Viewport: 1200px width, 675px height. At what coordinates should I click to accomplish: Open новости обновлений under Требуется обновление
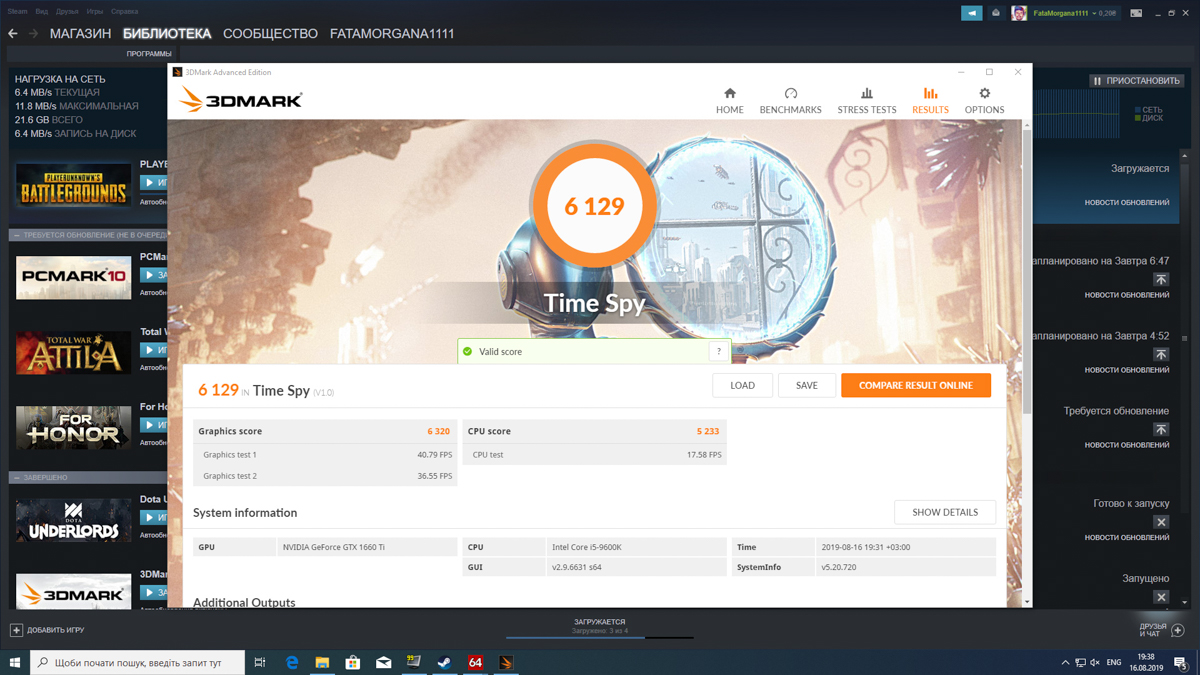[x=1127, y=445]
